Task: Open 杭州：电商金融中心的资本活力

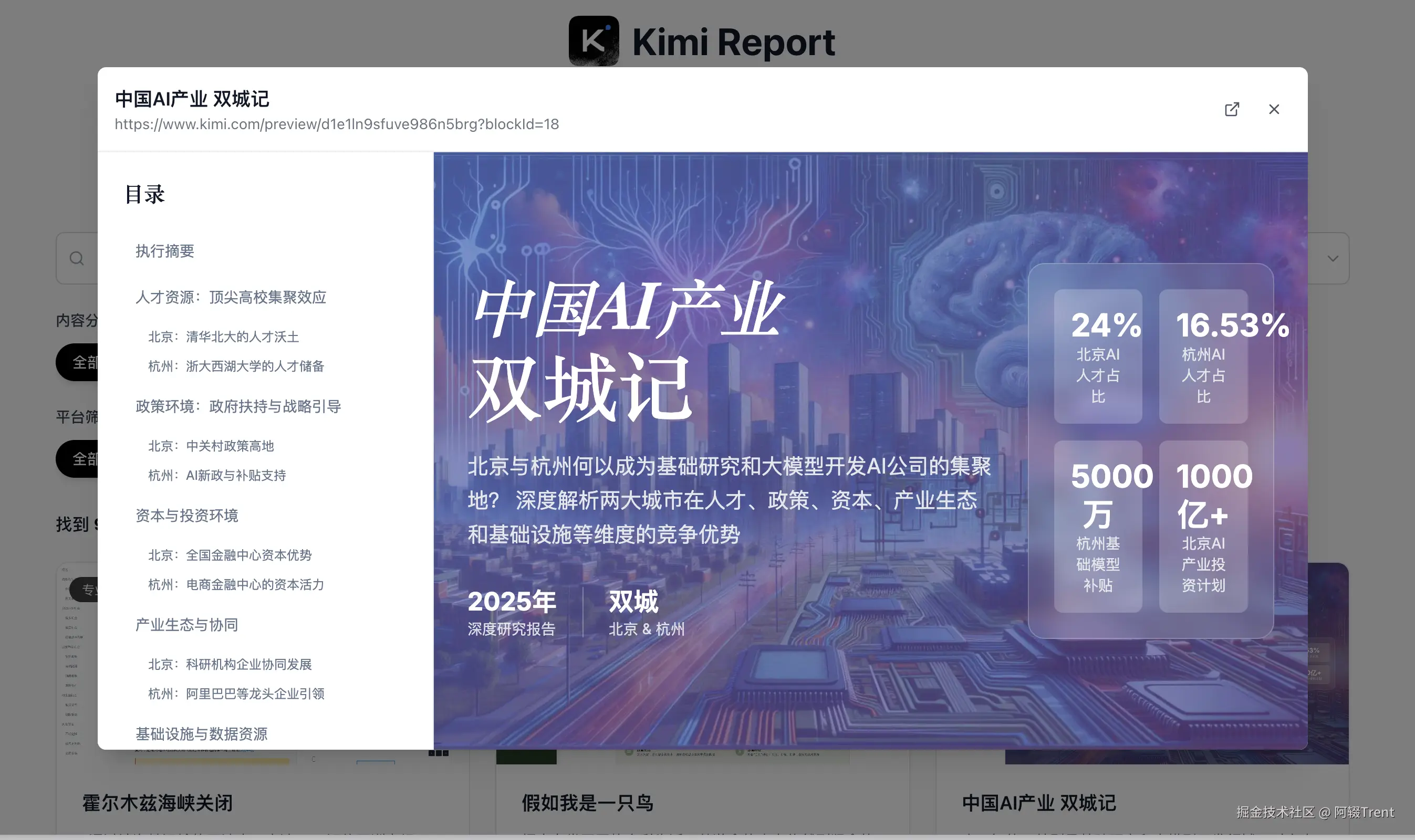Action: [235, 585]
